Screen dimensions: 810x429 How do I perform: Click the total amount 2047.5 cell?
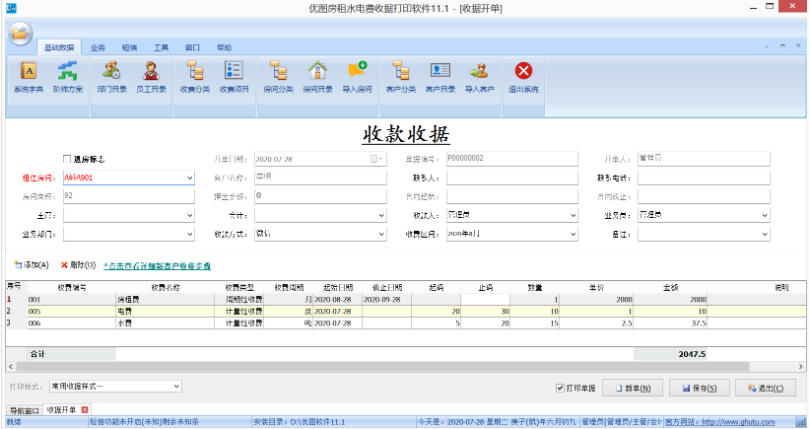click(671, 354)
